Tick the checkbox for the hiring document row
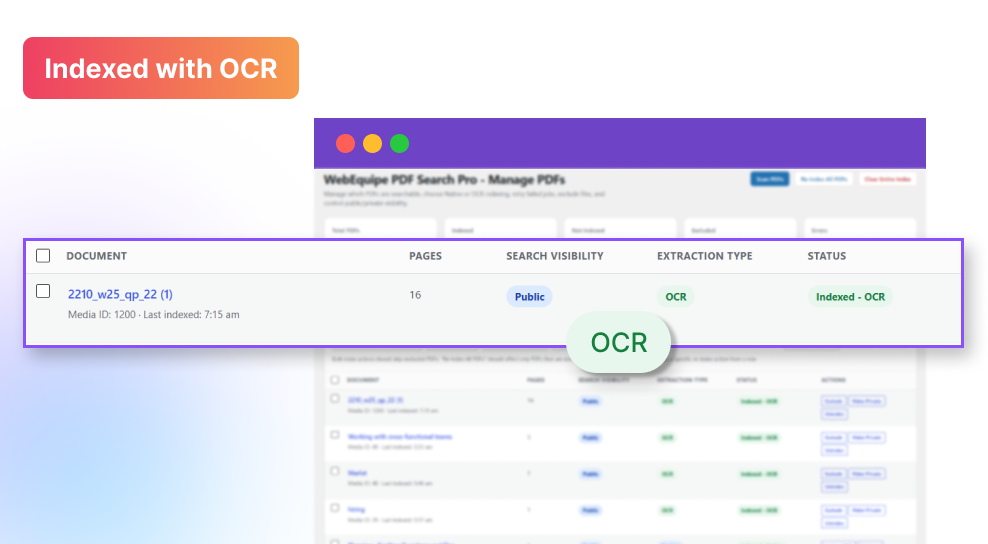988x544 pixels. coord(335,508)
